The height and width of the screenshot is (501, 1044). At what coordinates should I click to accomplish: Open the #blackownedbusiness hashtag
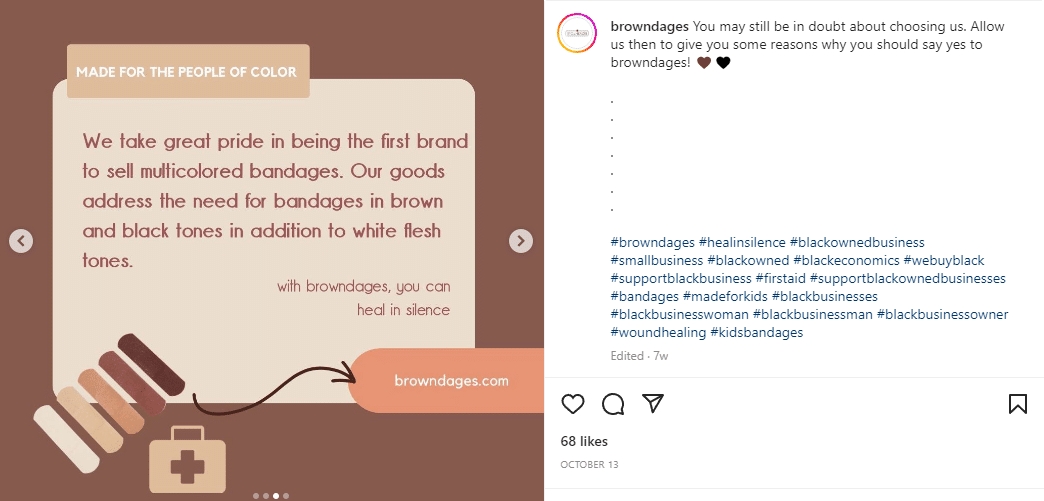(857, 242)
